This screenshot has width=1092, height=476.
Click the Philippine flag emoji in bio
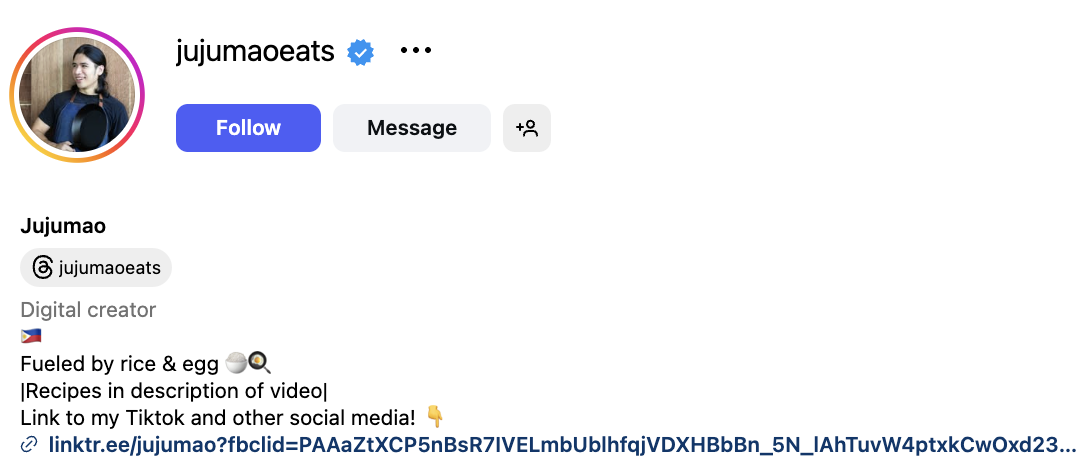[x=31, y=336]
